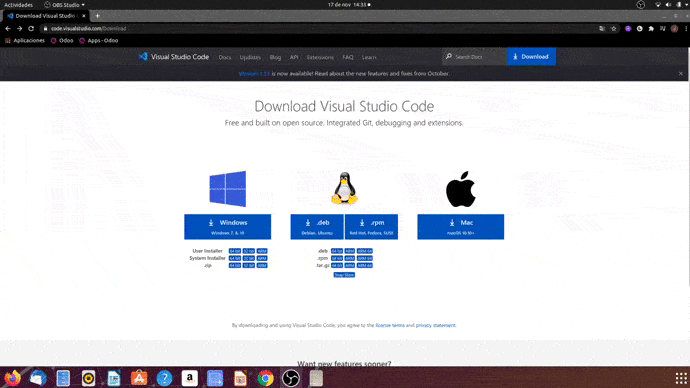690x388 pixels.
Task: Open the translate page icon in address bar
Action: (602, 29)
